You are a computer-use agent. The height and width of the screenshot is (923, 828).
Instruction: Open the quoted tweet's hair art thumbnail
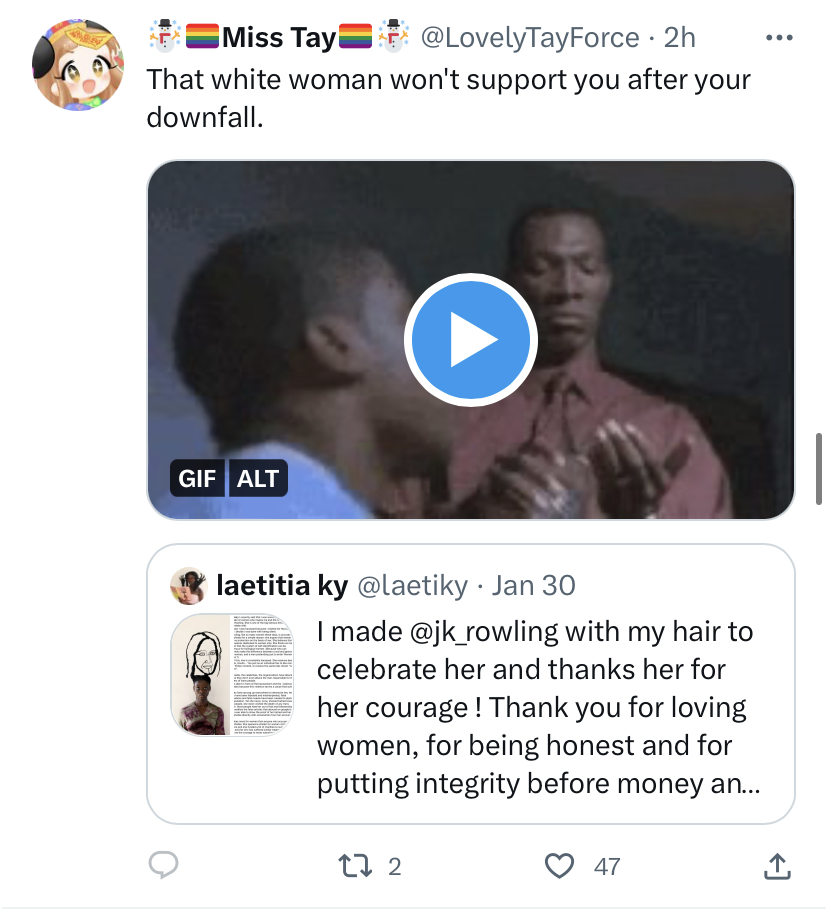[232, 675]
